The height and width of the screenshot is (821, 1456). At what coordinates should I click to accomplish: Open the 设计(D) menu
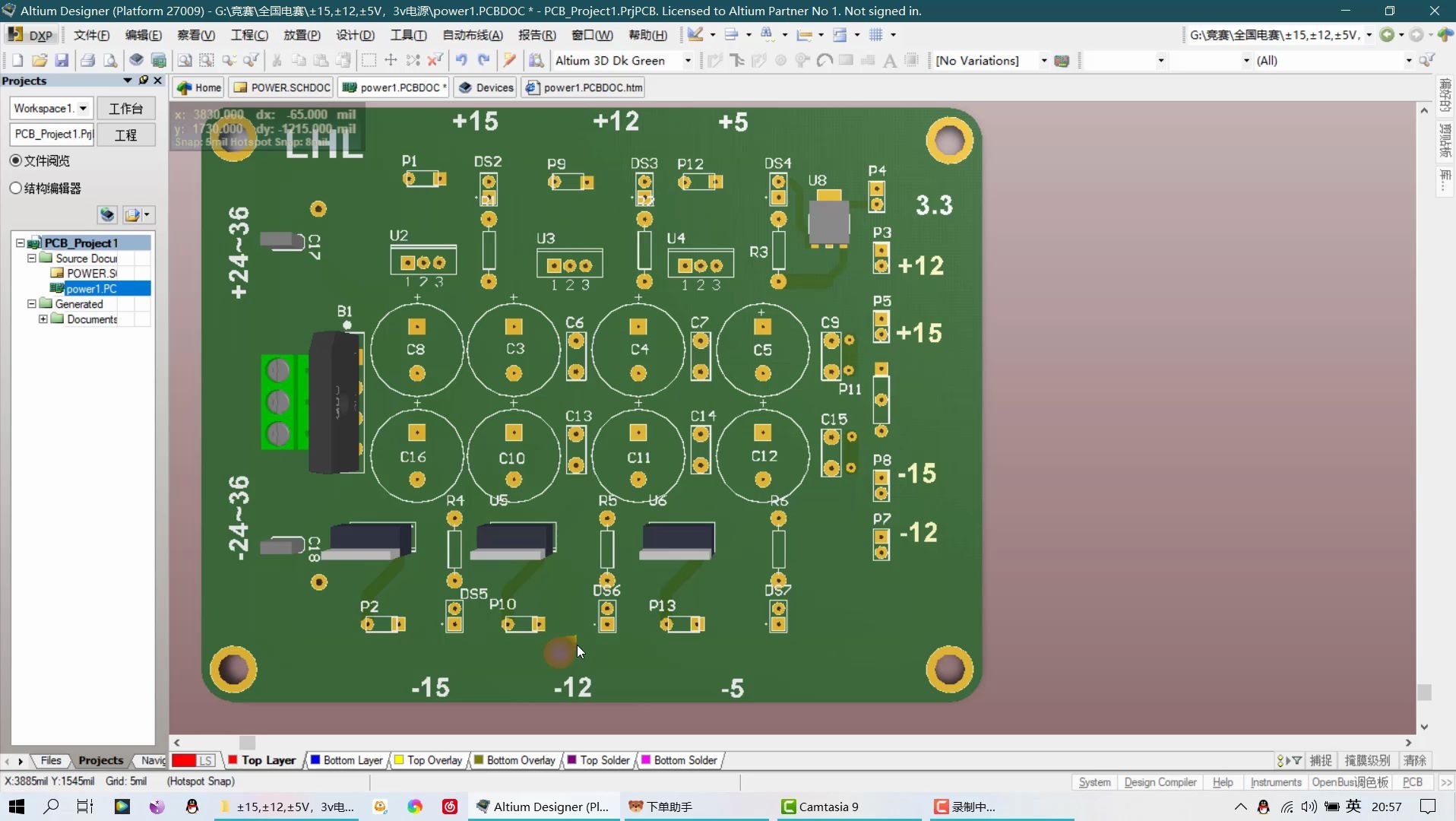(x=355, y=35)
